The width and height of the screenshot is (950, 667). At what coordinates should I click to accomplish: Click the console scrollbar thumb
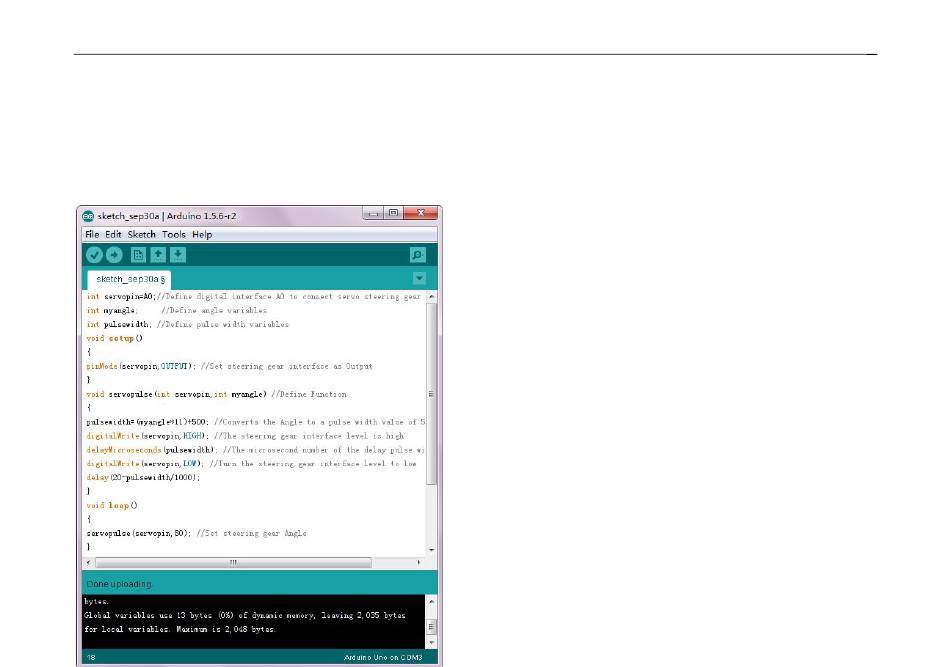431,626
